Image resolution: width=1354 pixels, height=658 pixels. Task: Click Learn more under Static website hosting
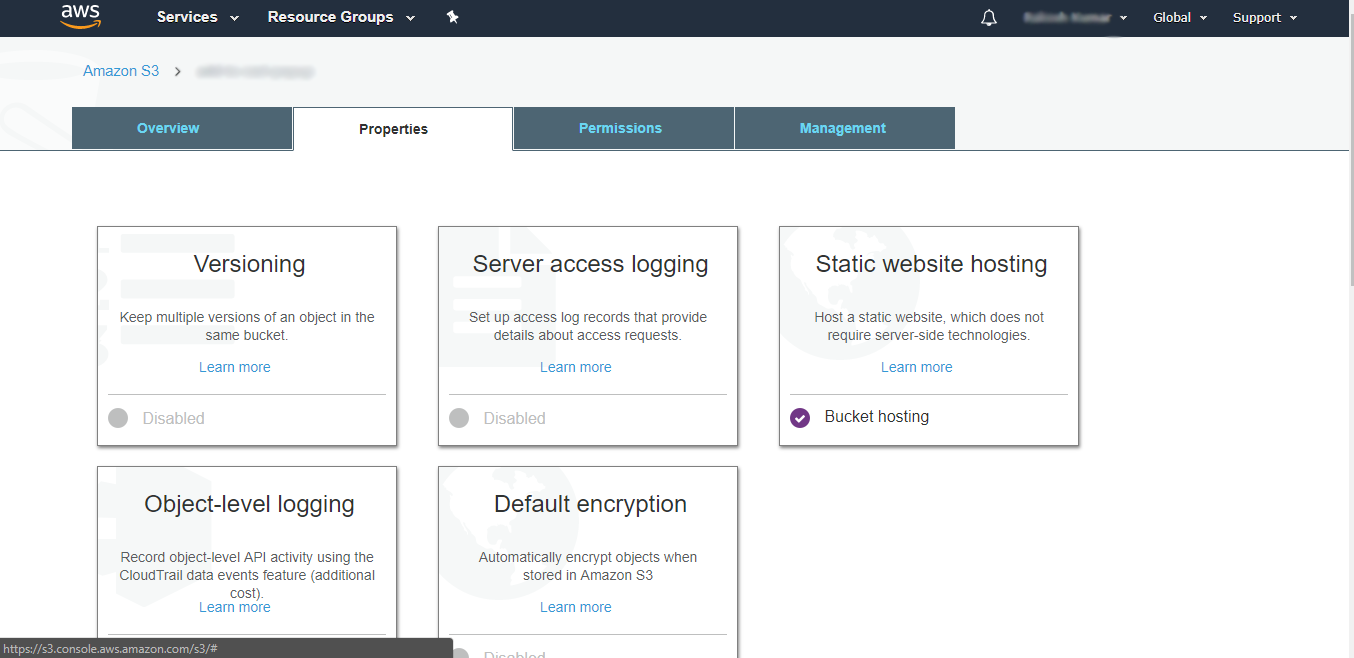coord(916,367)
